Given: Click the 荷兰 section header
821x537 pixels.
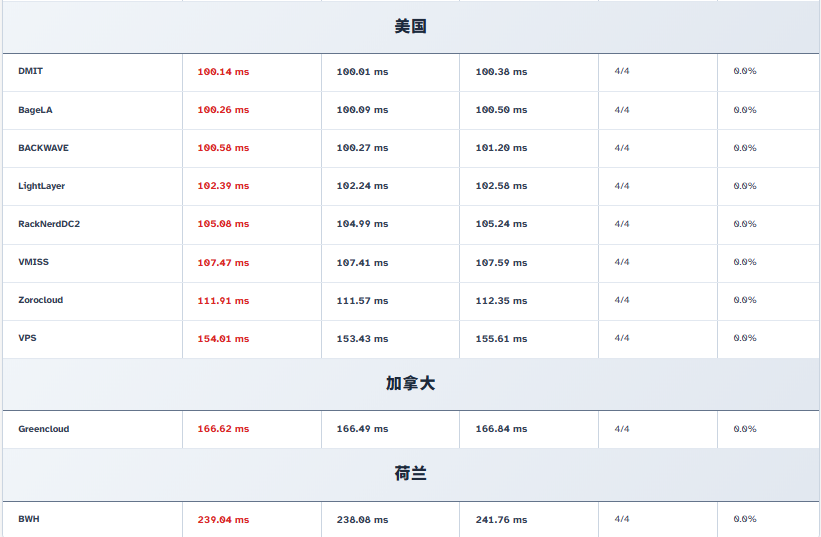Looking at the screenshot, I should [410, 474].
